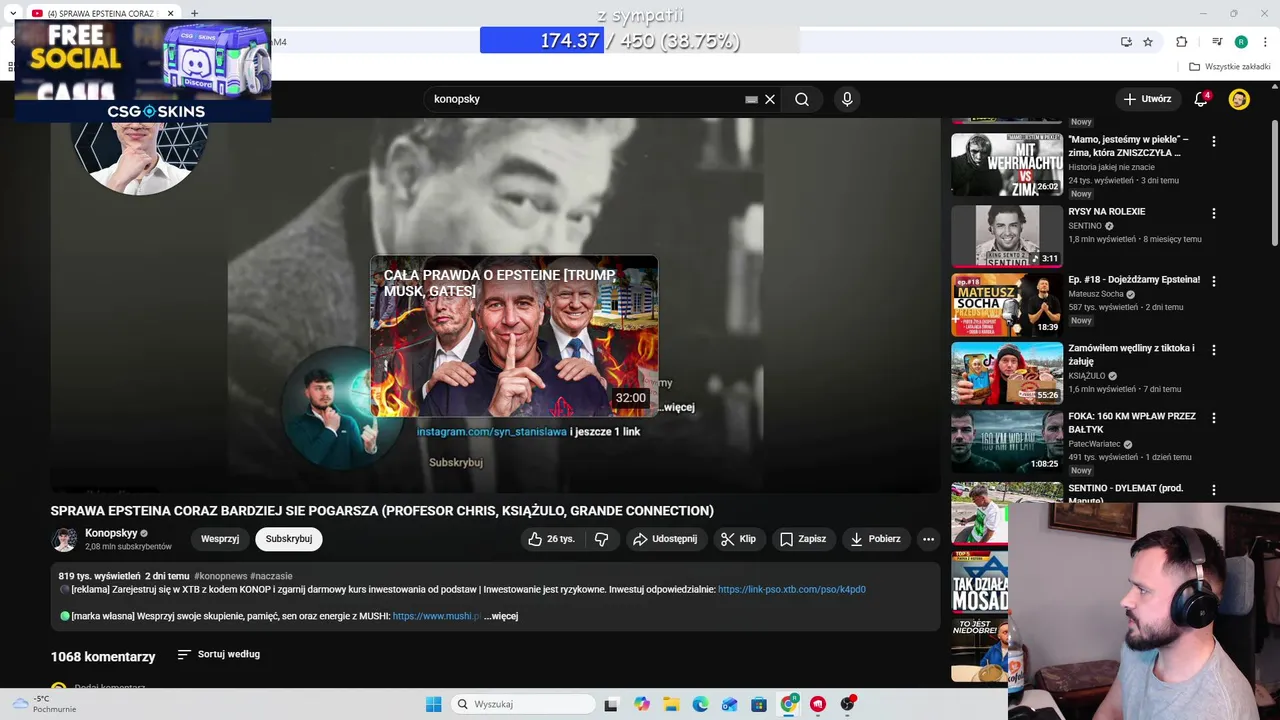This screenshot has height=720, width=1280.
Task: Click the Utwórz create button
Action: click(1146, 99)
